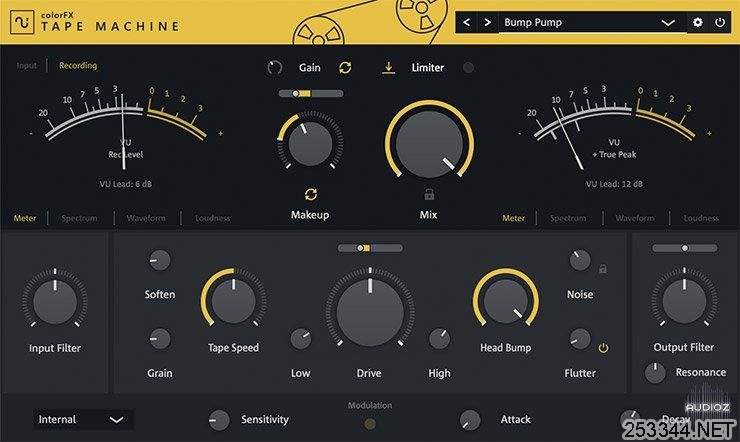
Task: Toggle the Gain link sync icon
Action: coord(345,67)
